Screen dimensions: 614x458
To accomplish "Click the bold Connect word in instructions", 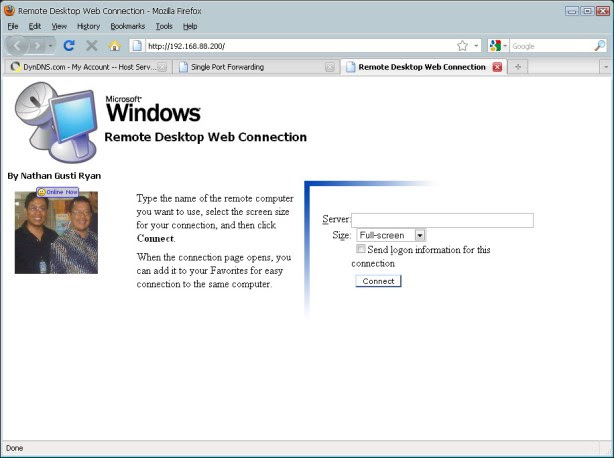I will pos(155,238).
